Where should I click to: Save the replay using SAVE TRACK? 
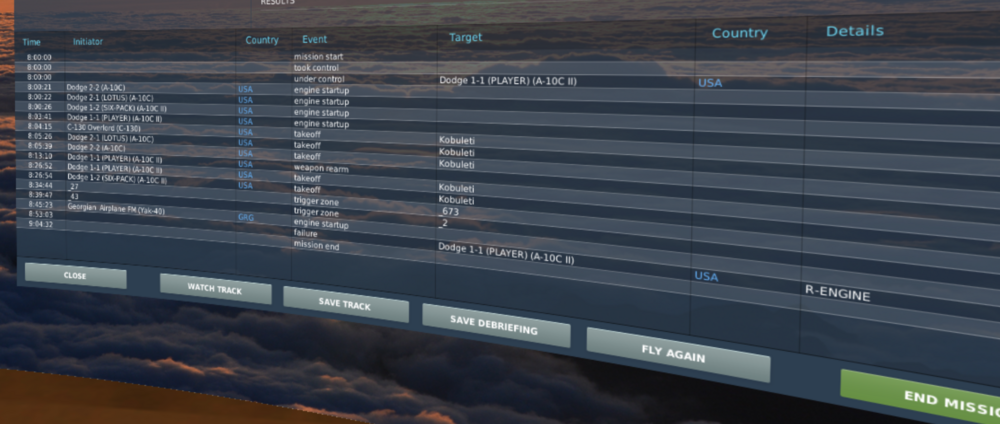click(345, 304)
